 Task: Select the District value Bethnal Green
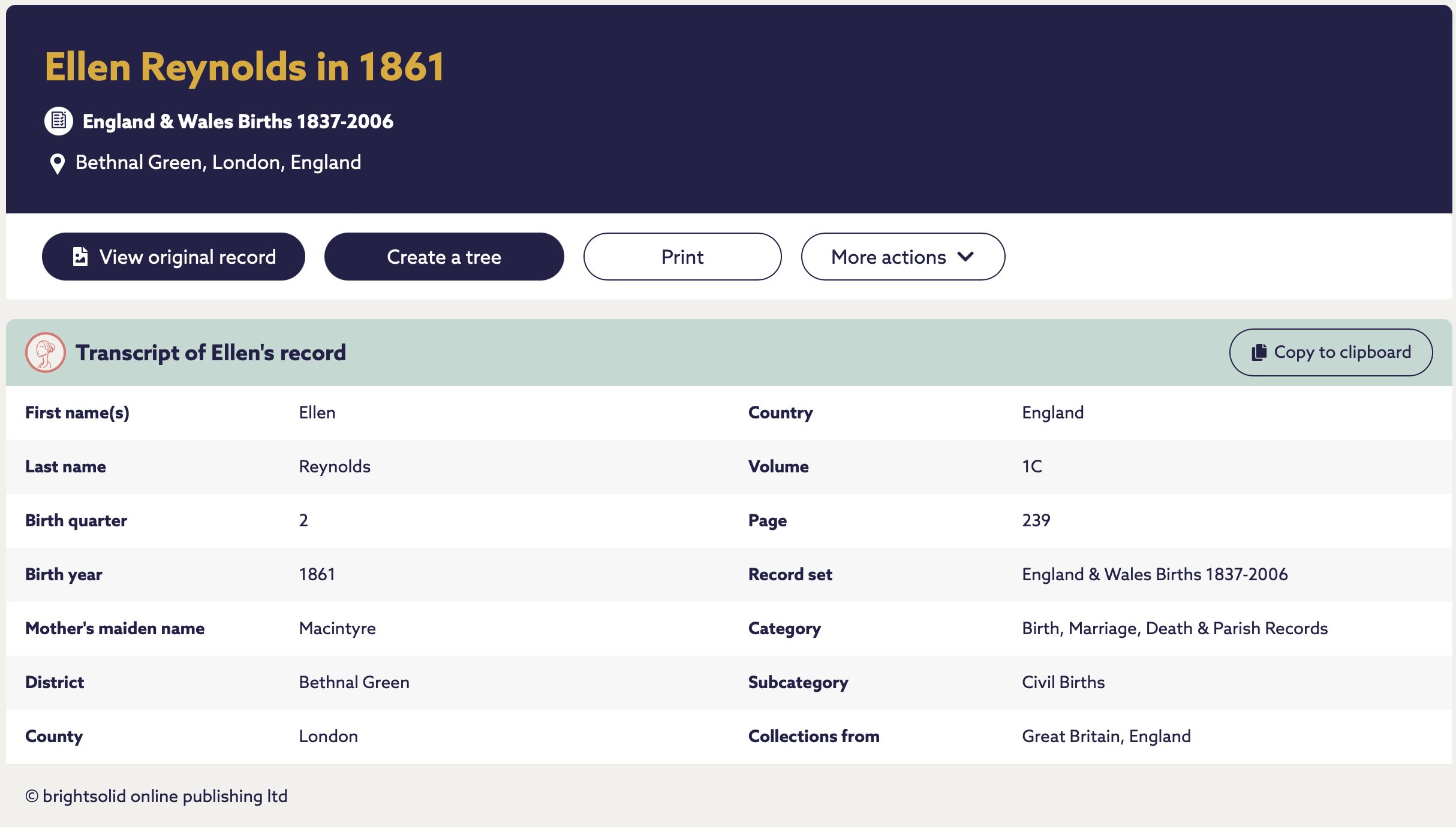point(354,682)
